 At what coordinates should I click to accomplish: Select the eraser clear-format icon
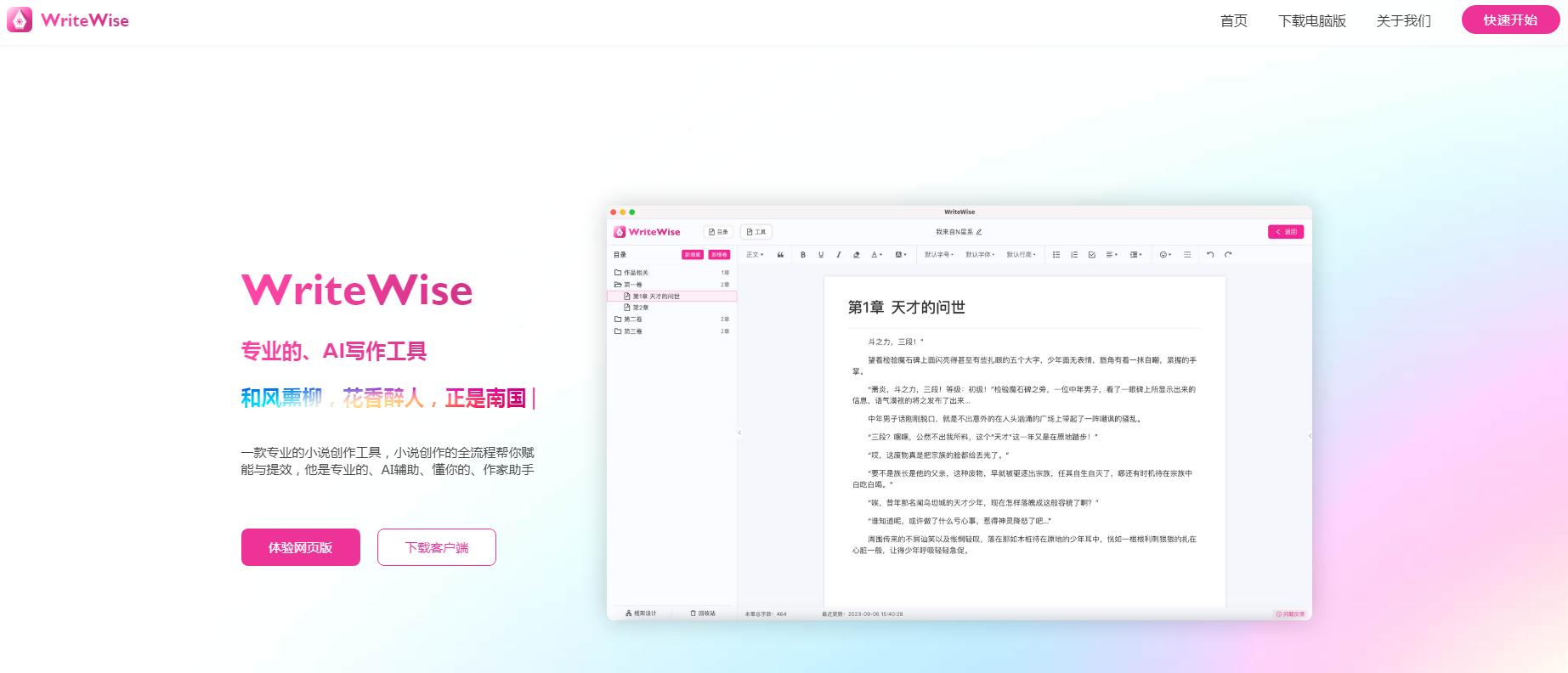point(856,255)
